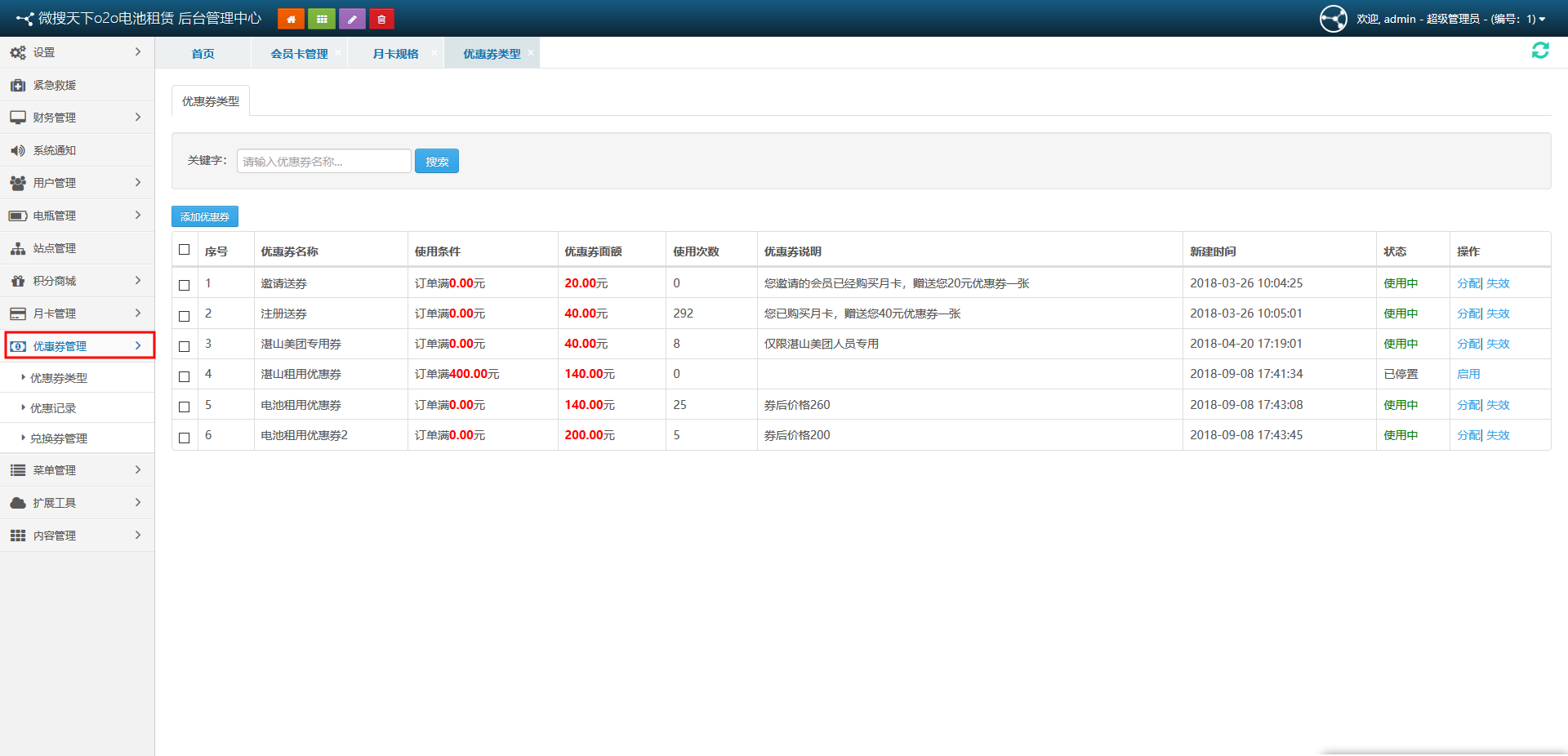
Task: Expand the 设置 sidebar menu
Action: 77,52
